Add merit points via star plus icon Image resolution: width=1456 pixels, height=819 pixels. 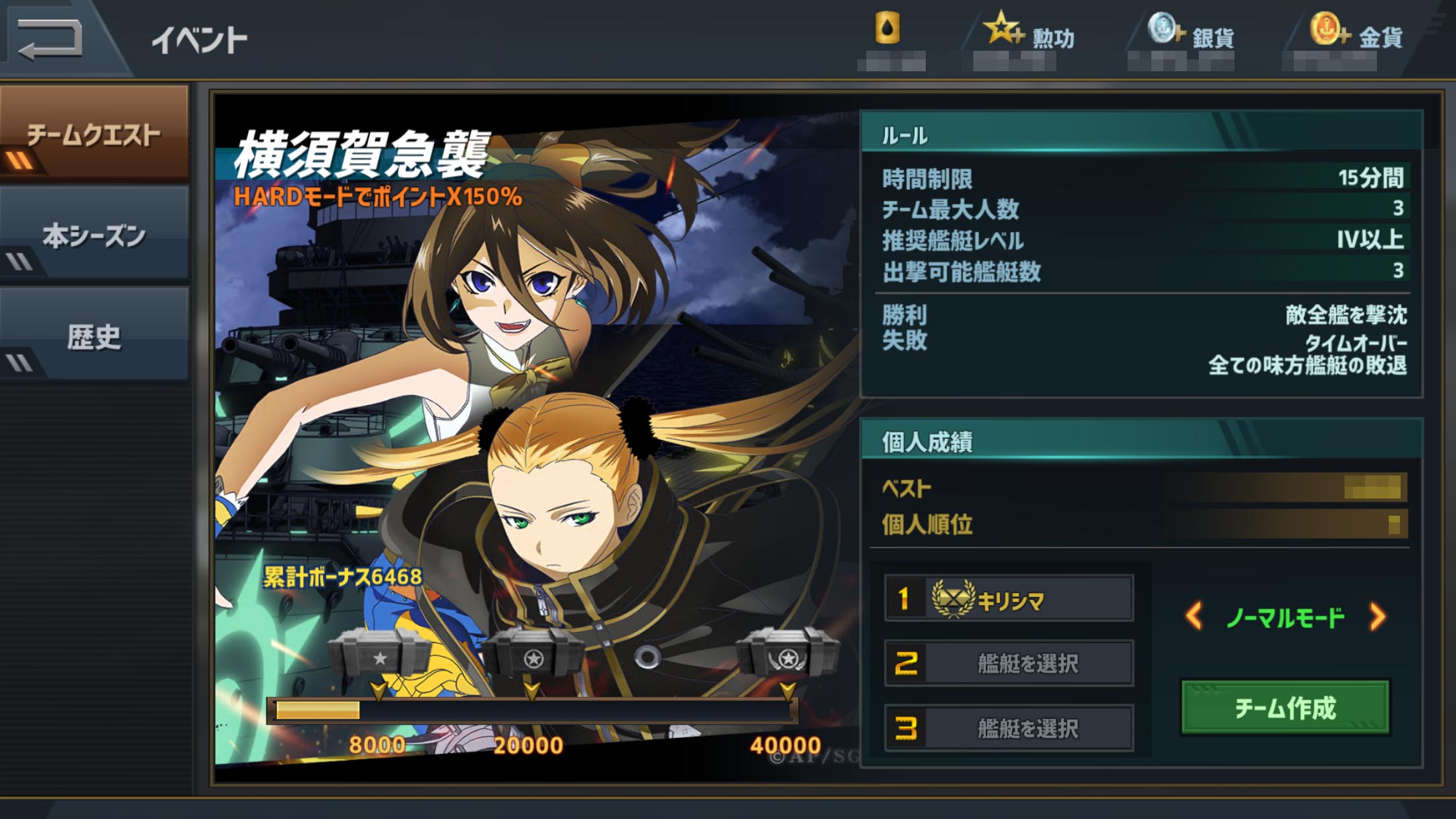[x=1003, y=28]
